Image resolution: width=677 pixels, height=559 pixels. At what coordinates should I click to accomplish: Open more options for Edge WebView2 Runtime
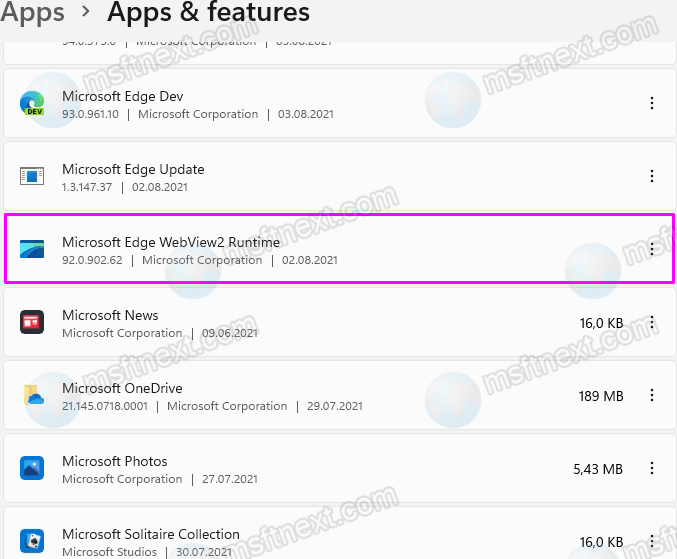[x=652, y=249]
